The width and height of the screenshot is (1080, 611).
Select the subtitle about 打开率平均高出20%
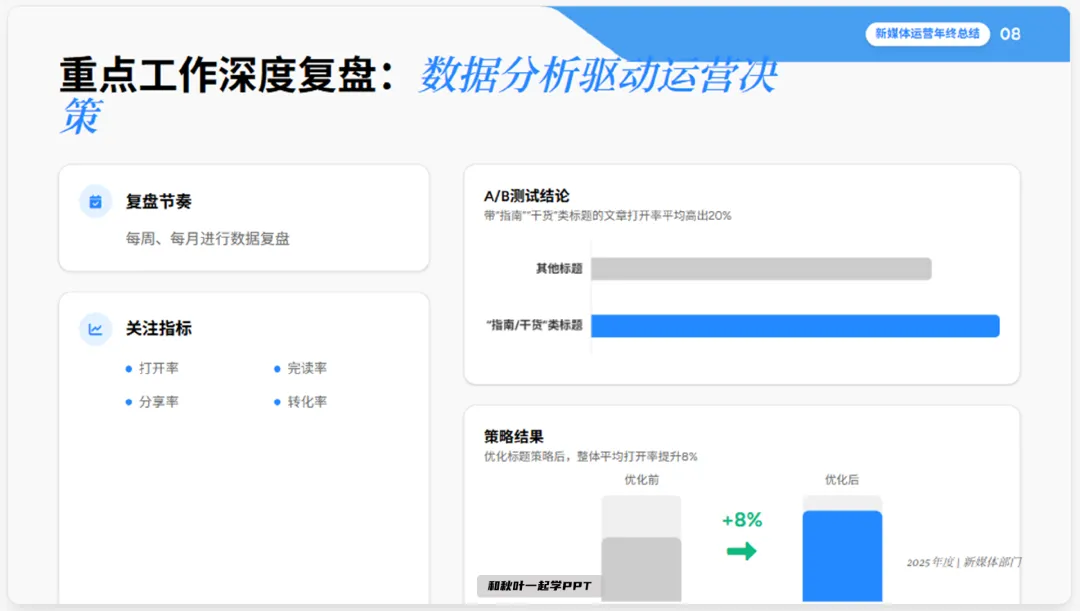pyautogui.click(x=608, y=216)
